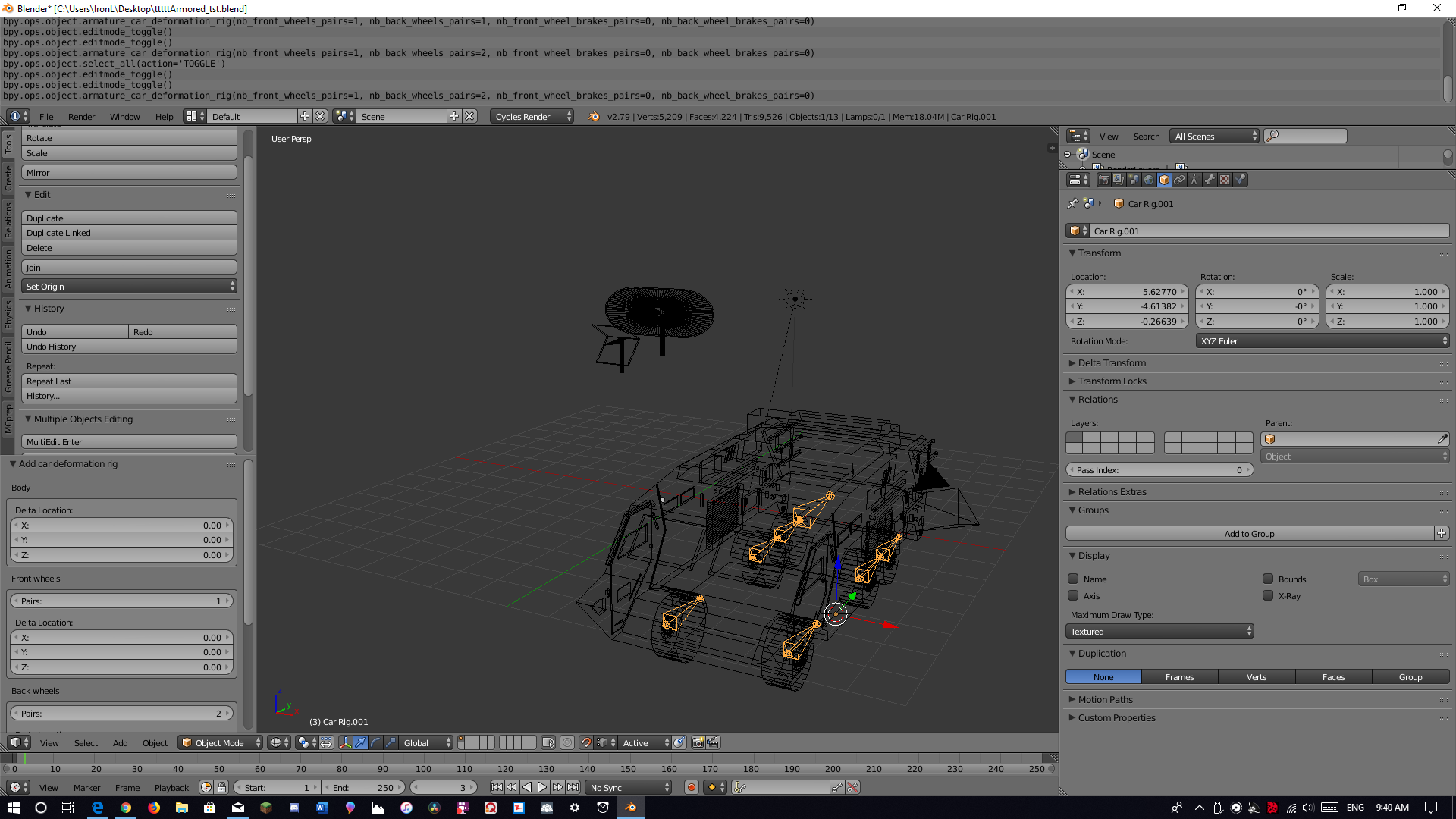Toggle automatic keyframe recording in the timeline
Viewport: 1456px width, 819px height.
tap(692, 787)
